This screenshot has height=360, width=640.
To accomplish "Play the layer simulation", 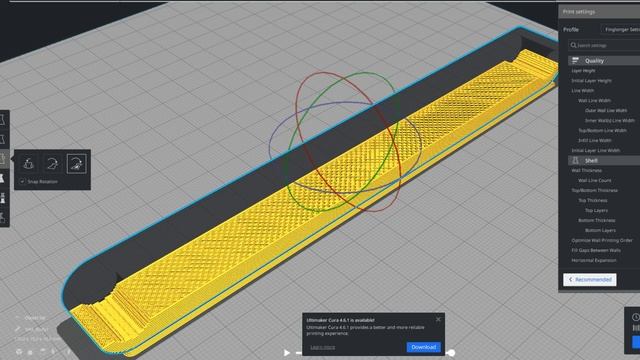I will [287, 352].
